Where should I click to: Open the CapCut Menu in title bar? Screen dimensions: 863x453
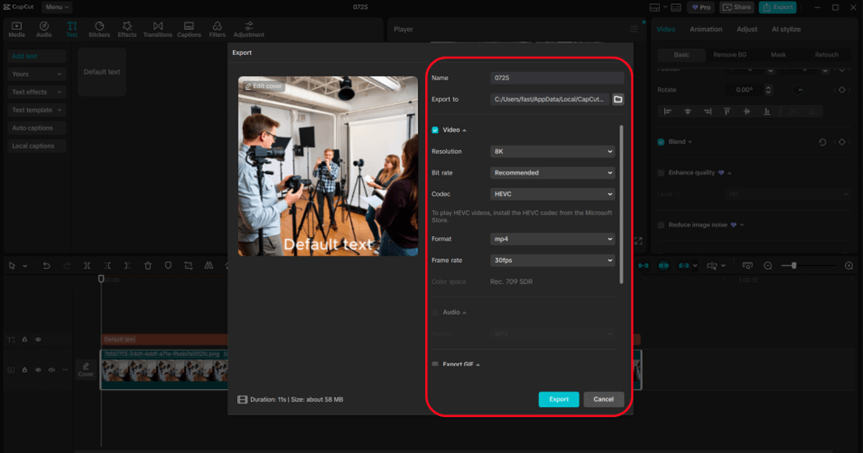[57, 7]
